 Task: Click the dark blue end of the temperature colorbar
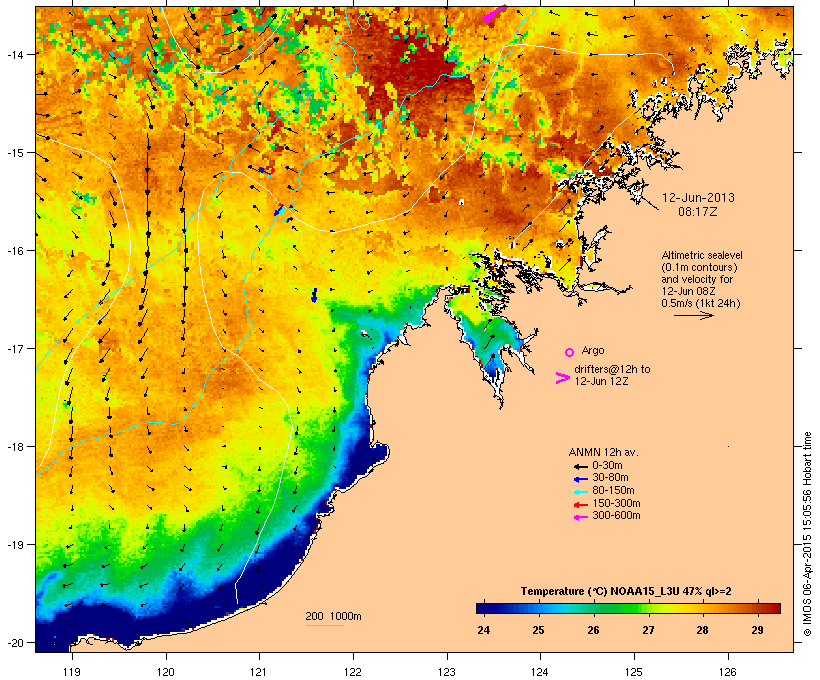(480, 608)
